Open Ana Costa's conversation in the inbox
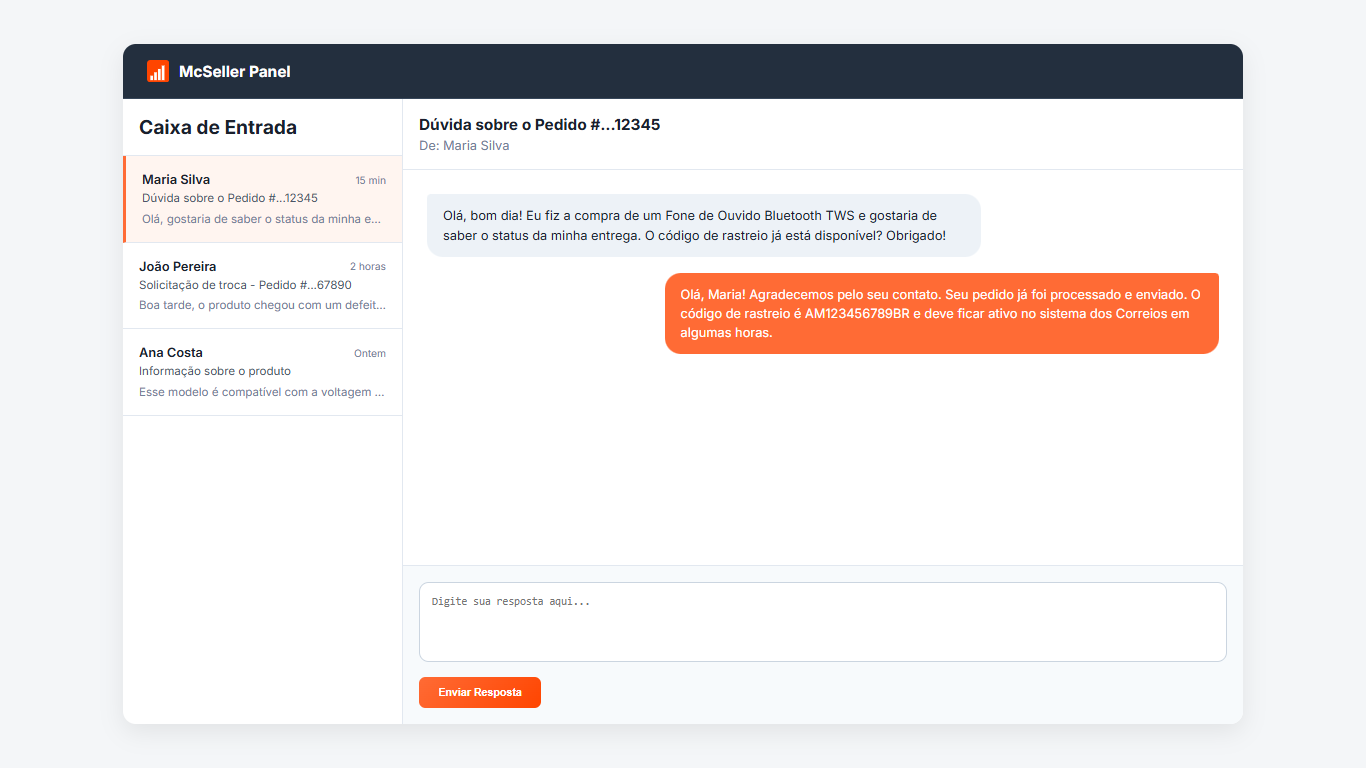1366x768 pixels. point(263,372)
